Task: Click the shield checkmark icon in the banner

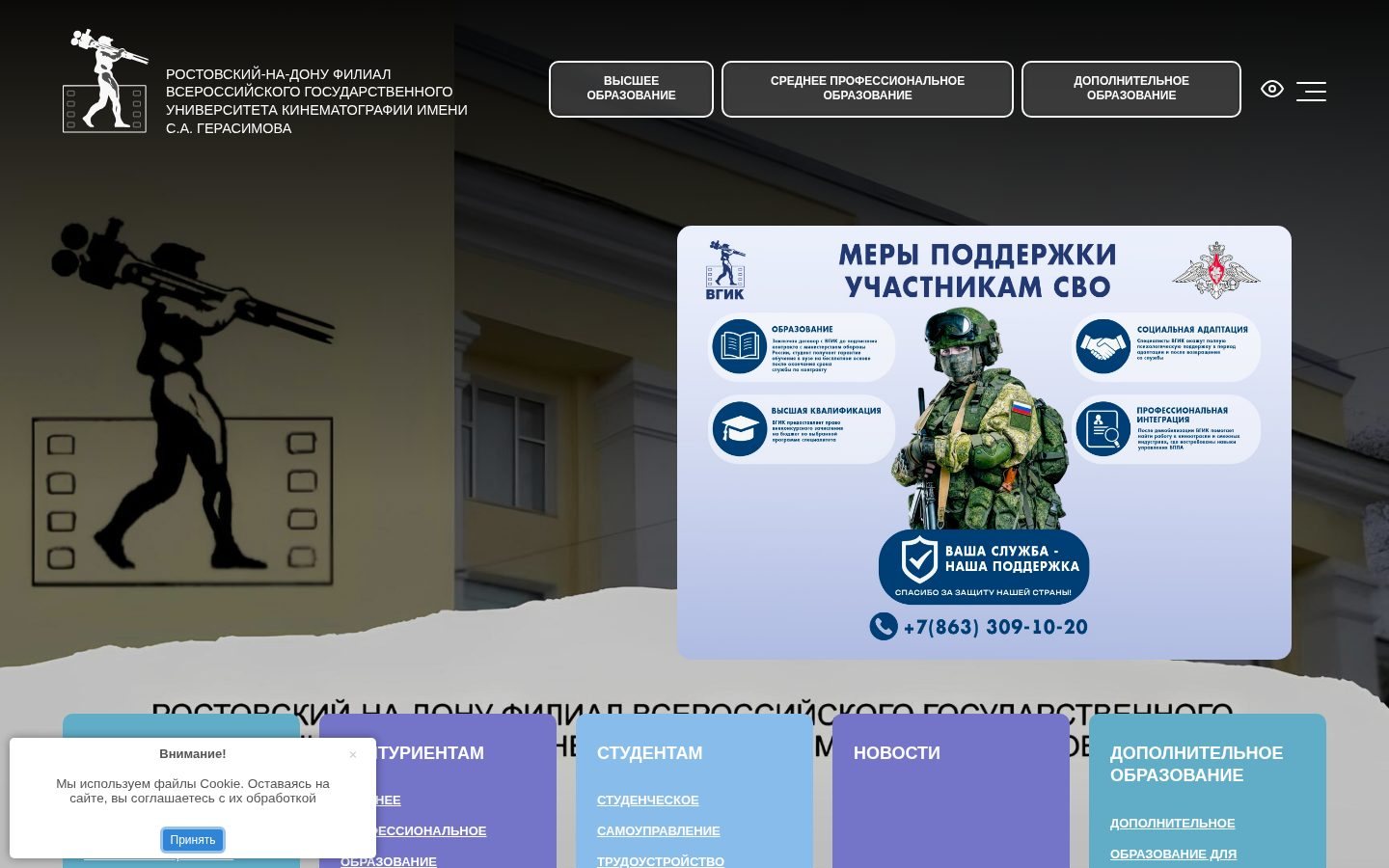Action: click(918, 560)
